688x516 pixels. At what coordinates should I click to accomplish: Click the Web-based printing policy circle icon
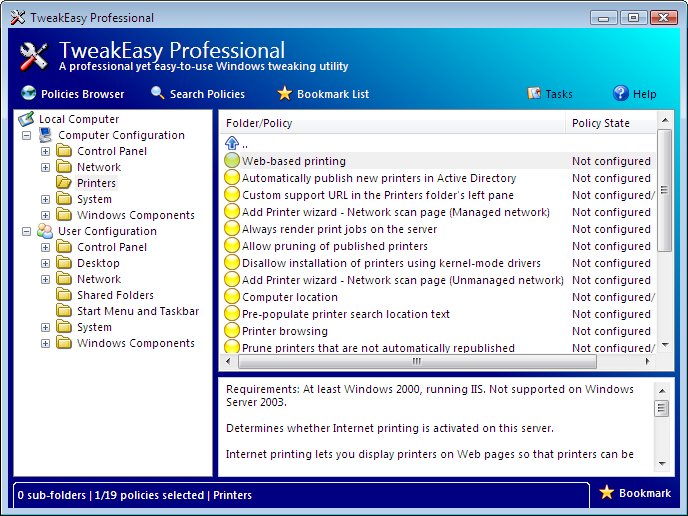click(232, 161)
